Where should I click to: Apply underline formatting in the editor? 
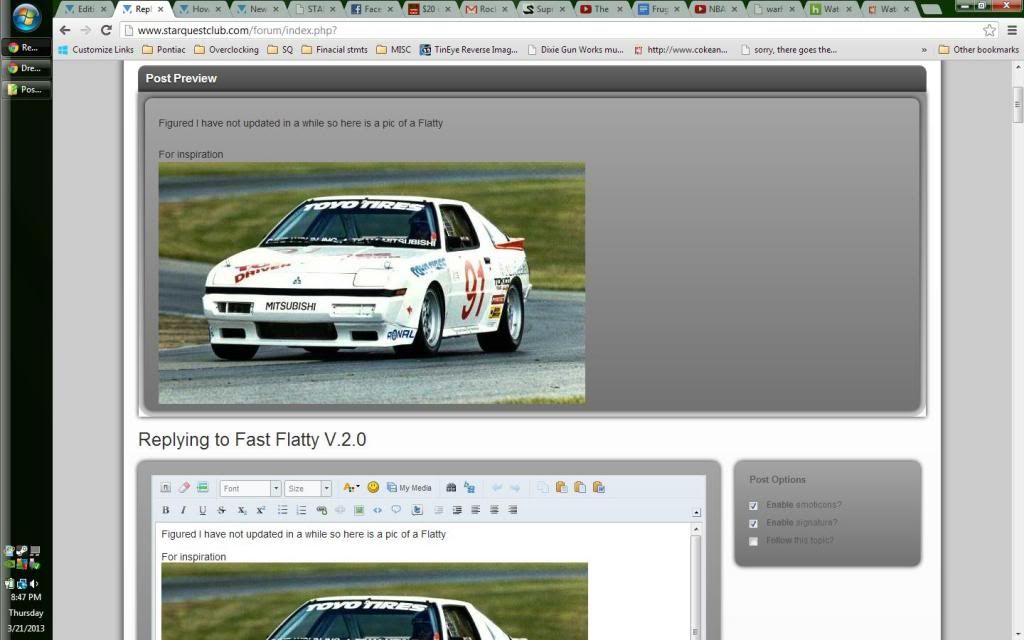(202, 510)
